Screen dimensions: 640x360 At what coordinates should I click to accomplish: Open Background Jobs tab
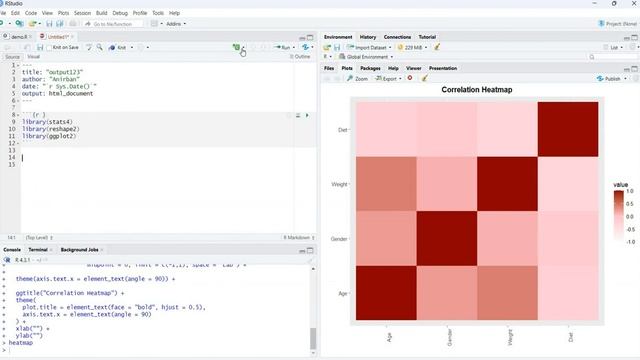pos(79,250)
